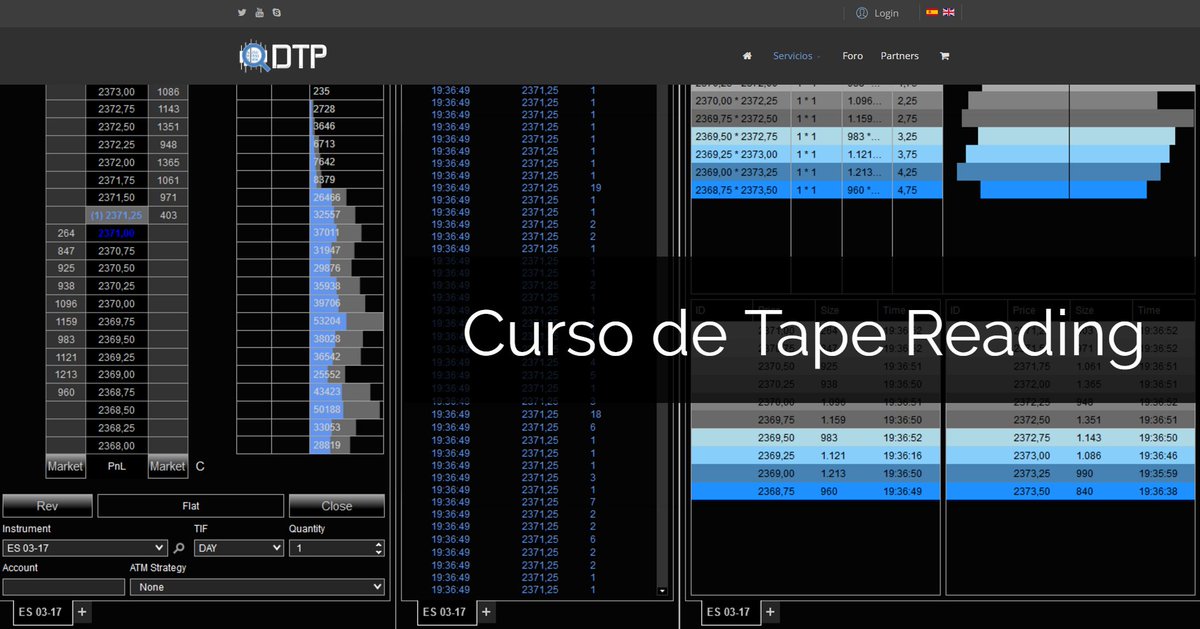1200x629 pixels.
Task: Click the Login link
Action: 886,13
